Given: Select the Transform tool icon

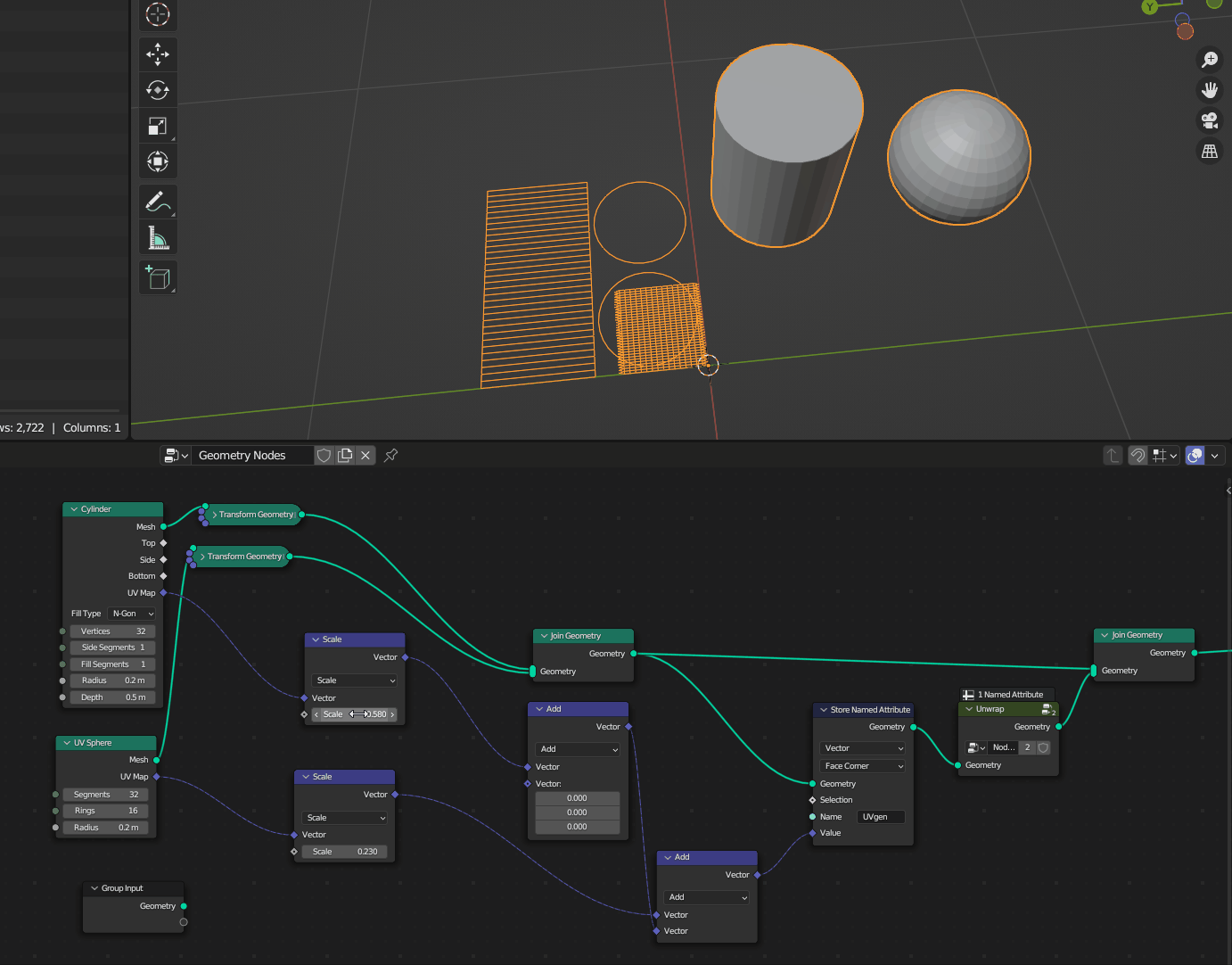Looking at the screenshot, I should 158,161.
